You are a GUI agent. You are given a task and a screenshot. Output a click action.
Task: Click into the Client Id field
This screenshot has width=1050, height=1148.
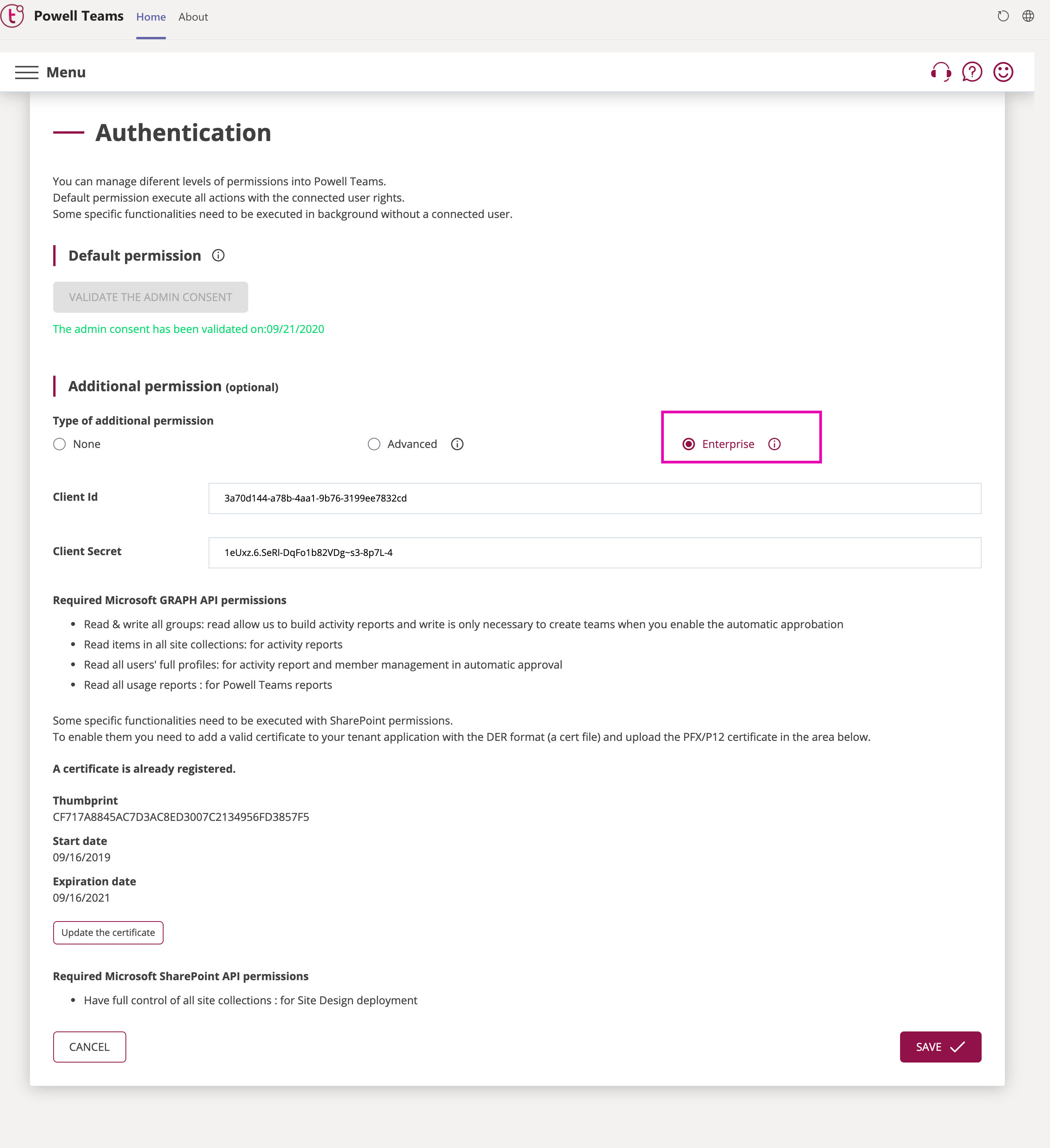pyautogui.click(x=594, y=498)
